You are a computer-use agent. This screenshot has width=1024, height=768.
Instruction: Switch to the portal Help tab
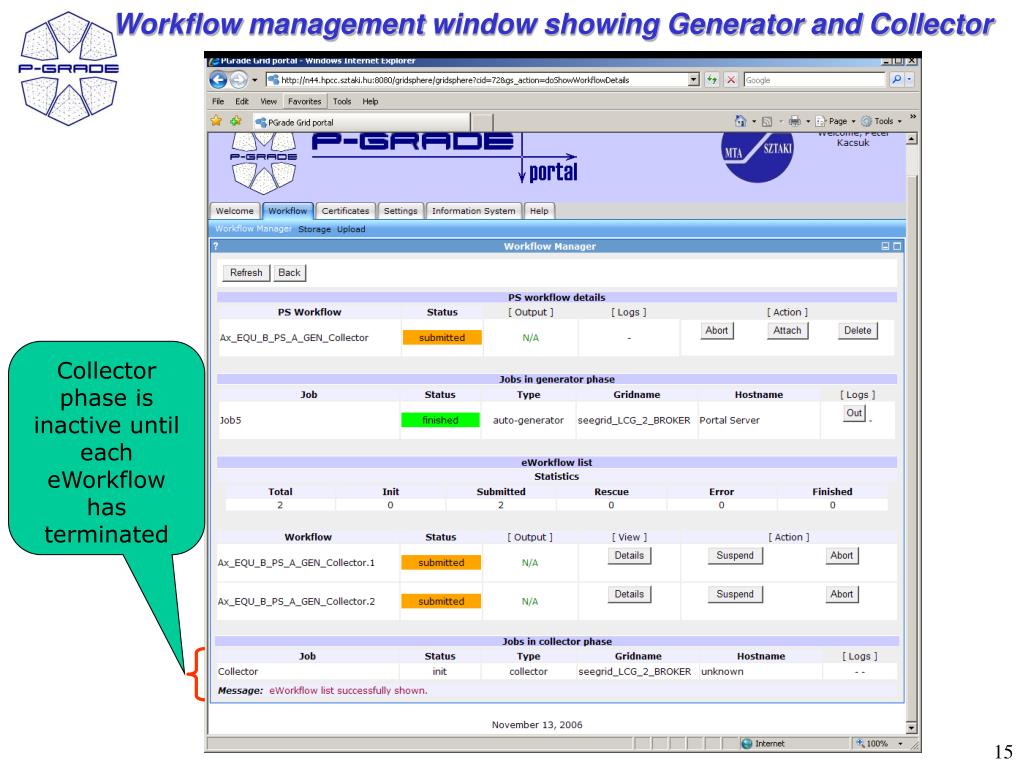[x=539, y=211]
